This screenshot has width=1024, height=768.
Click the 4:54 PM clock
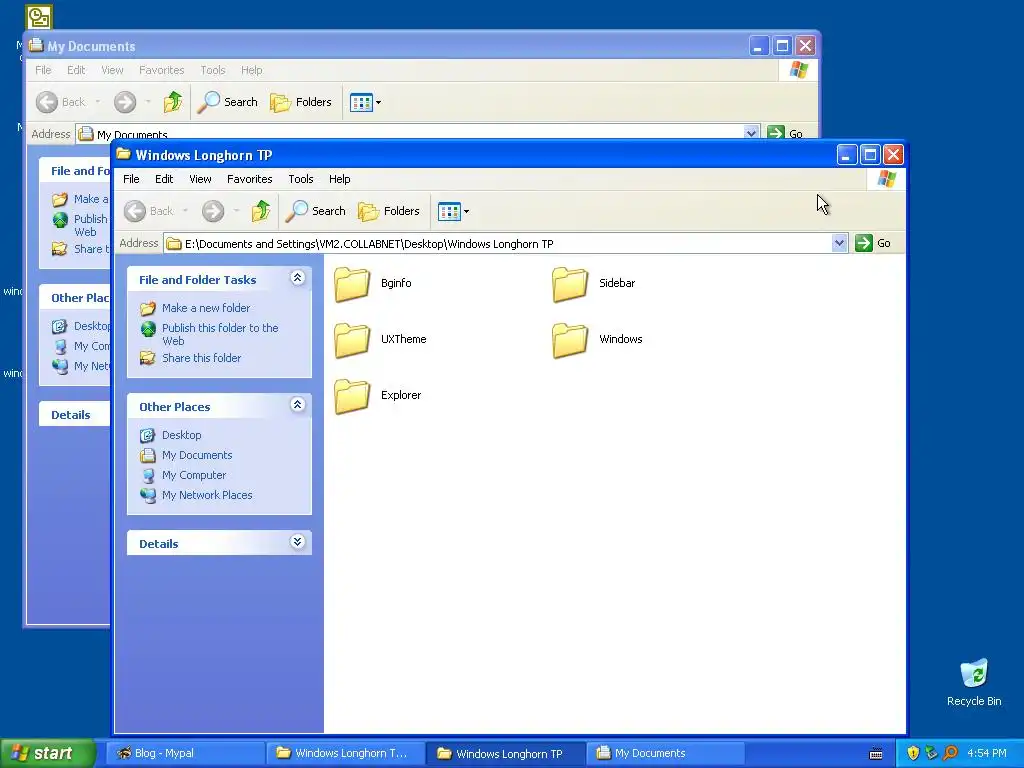pos(987,754)
